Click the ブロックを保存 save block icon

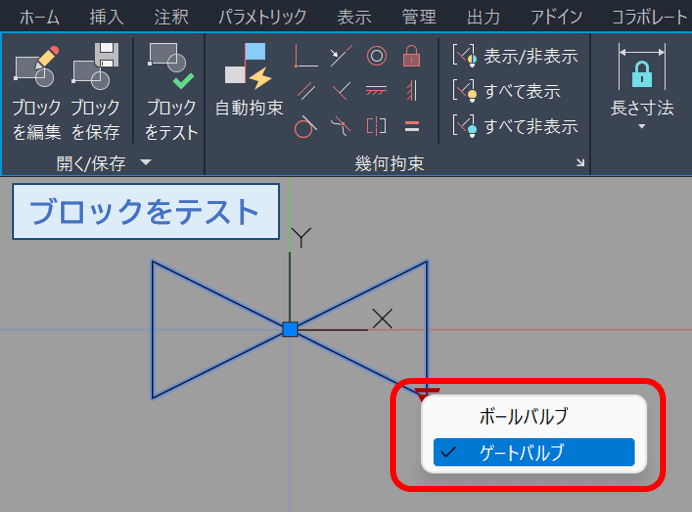95,93
